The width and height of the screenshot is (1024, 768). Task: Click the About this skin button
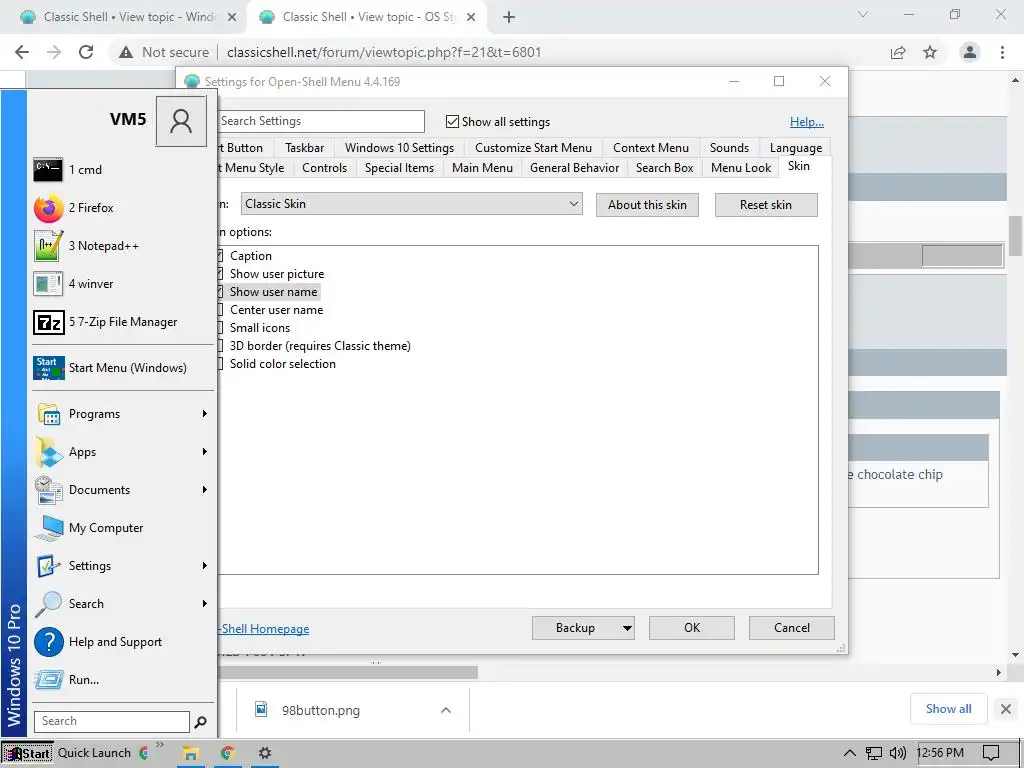click(647, 205)
